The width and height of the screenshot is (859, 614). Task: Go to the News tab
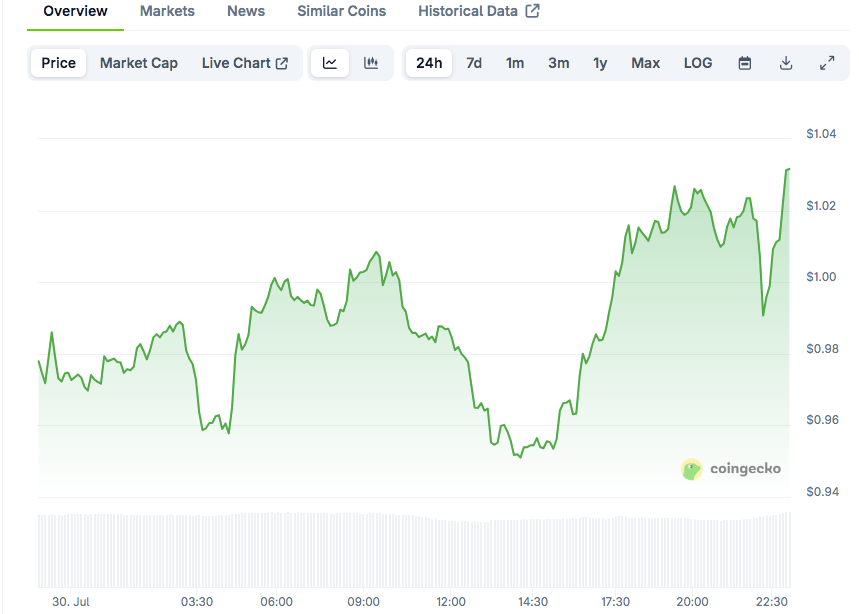click(246, 12)
